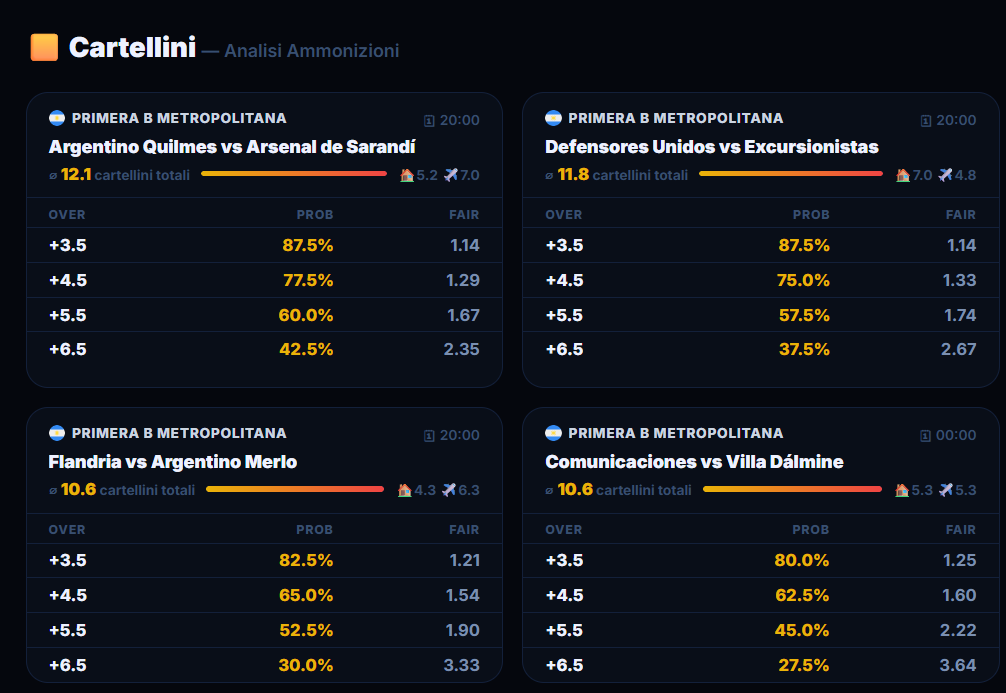Click Argentina flag on Comunicaciones card
This screenshot has height=693, width=1006.
[553, 433]
